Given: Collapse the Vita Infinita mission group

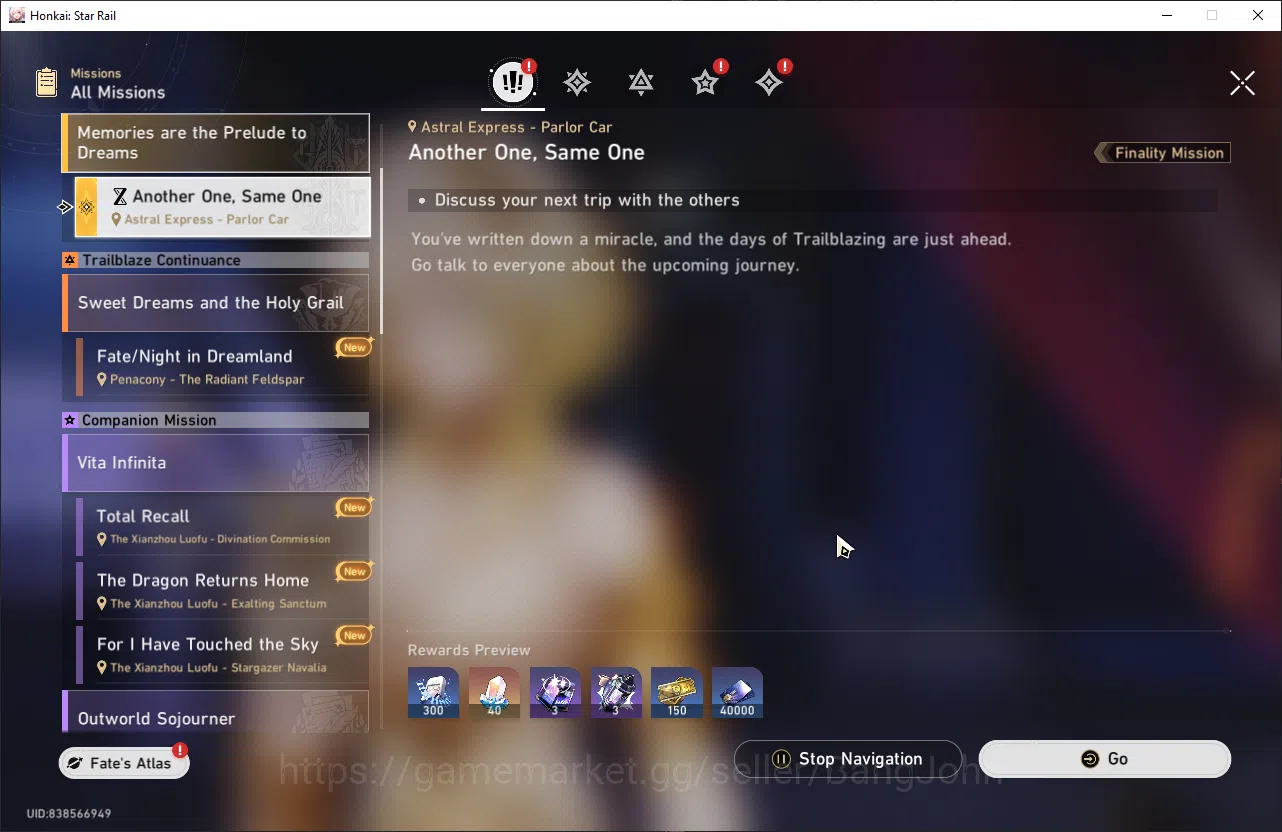Looking at the screenshot, I should (x=216, y=463).
